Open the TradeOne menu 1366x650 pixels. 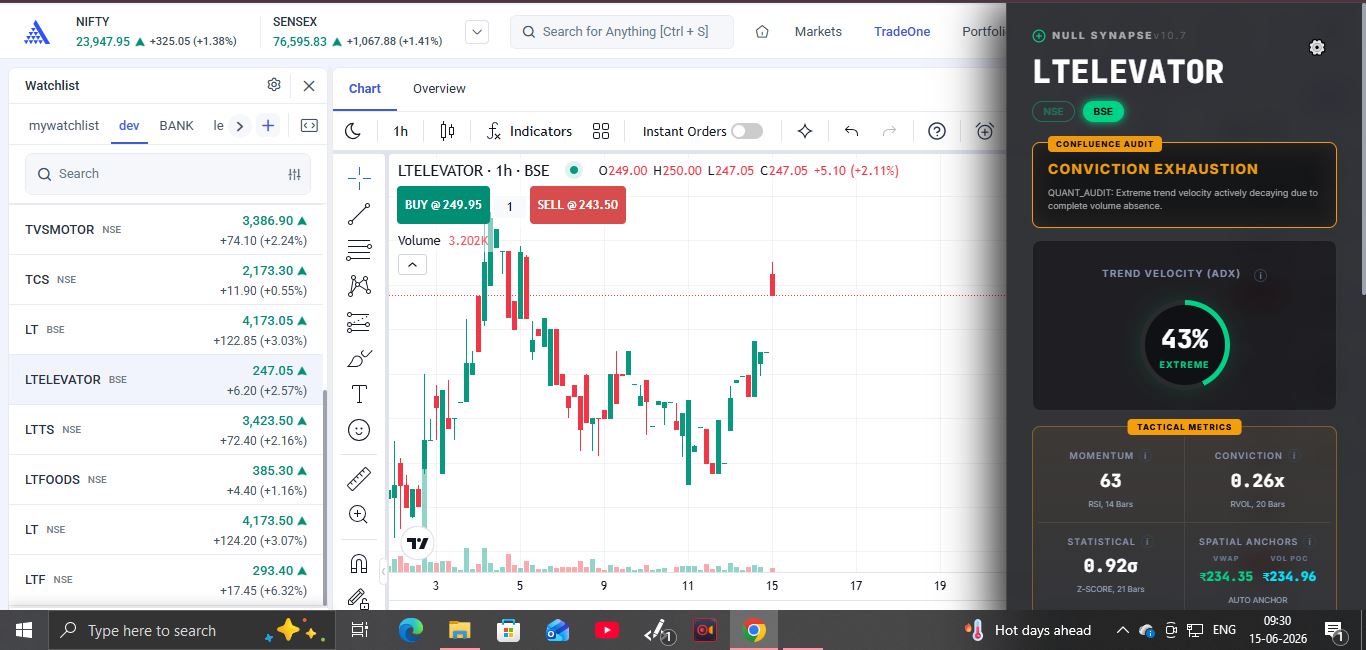click(x=902, y=32)
